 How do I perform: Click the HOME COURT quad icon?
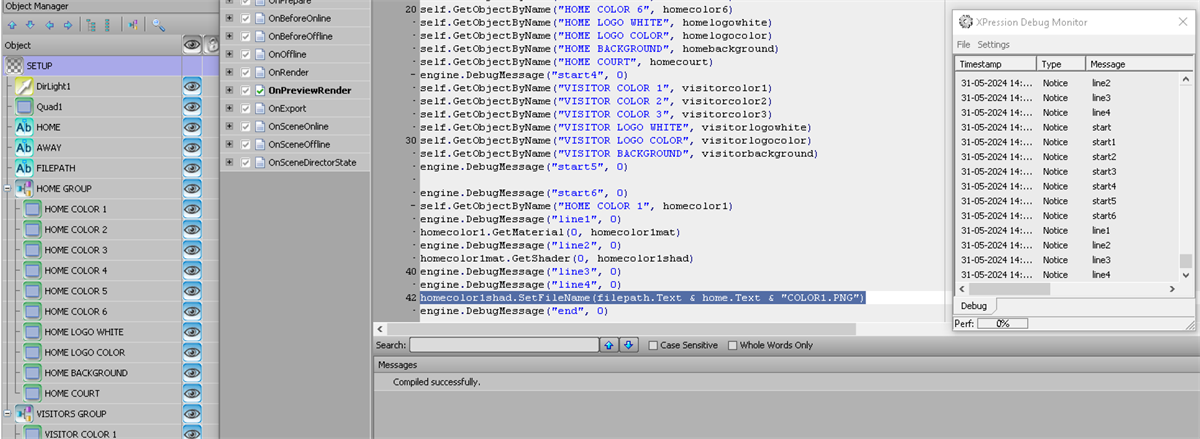click(32, 393)
